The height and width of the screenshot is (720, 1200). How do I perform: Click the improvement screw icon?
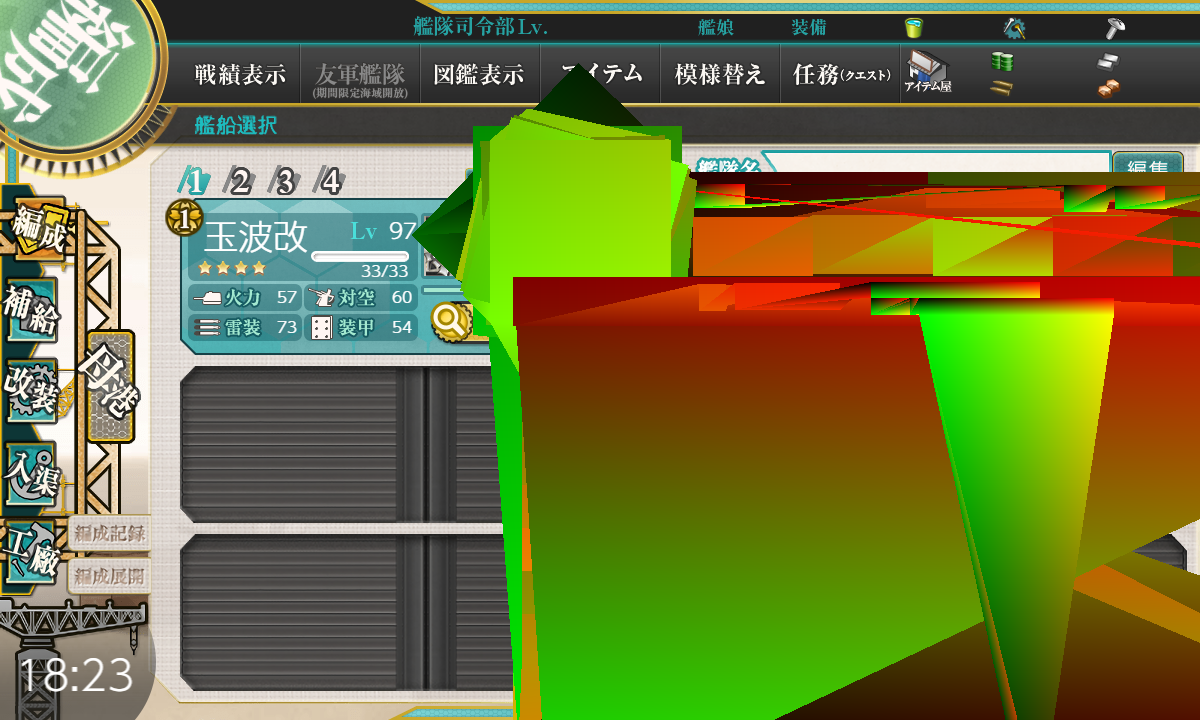point(1115,27)
